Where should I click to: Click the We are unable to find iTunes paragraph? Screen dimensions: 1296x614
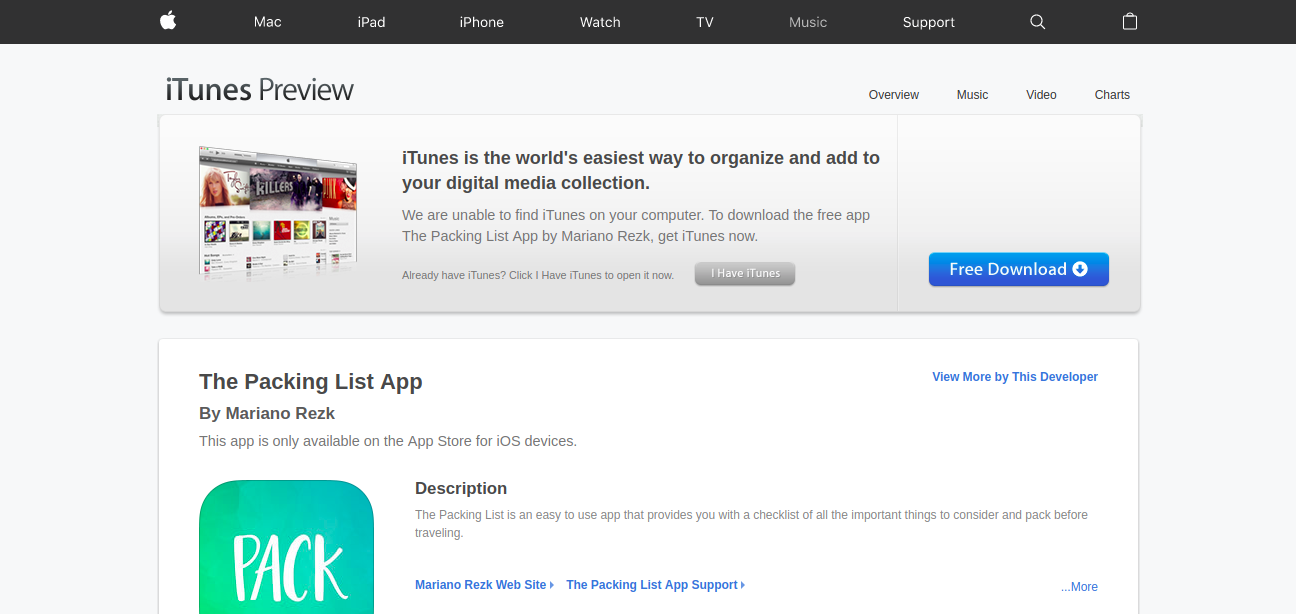(636, 226)
